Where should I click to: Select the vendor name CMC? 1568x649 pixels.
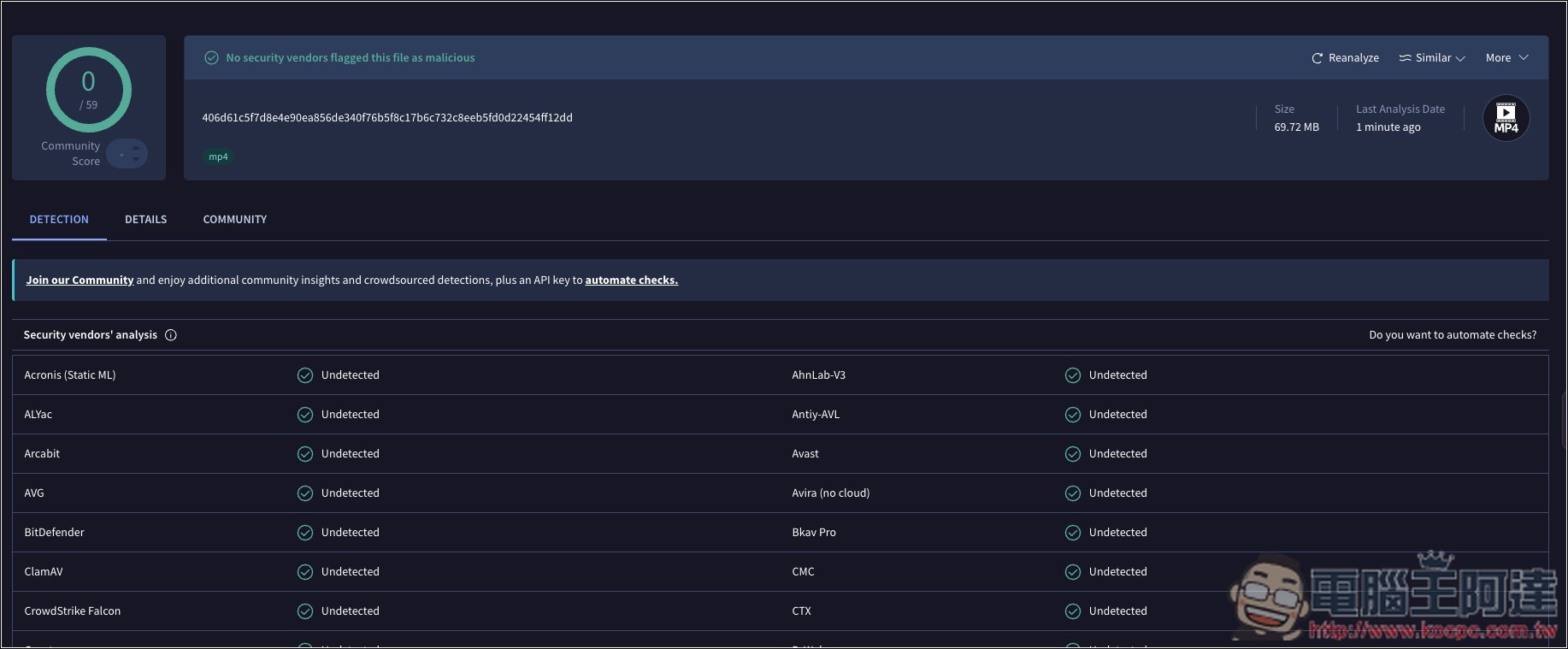click(x=804, y=572)
